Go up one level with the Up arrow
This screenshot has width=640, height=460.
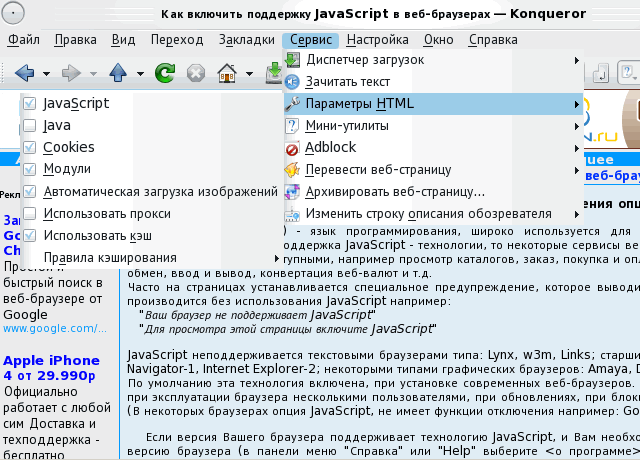118,73
